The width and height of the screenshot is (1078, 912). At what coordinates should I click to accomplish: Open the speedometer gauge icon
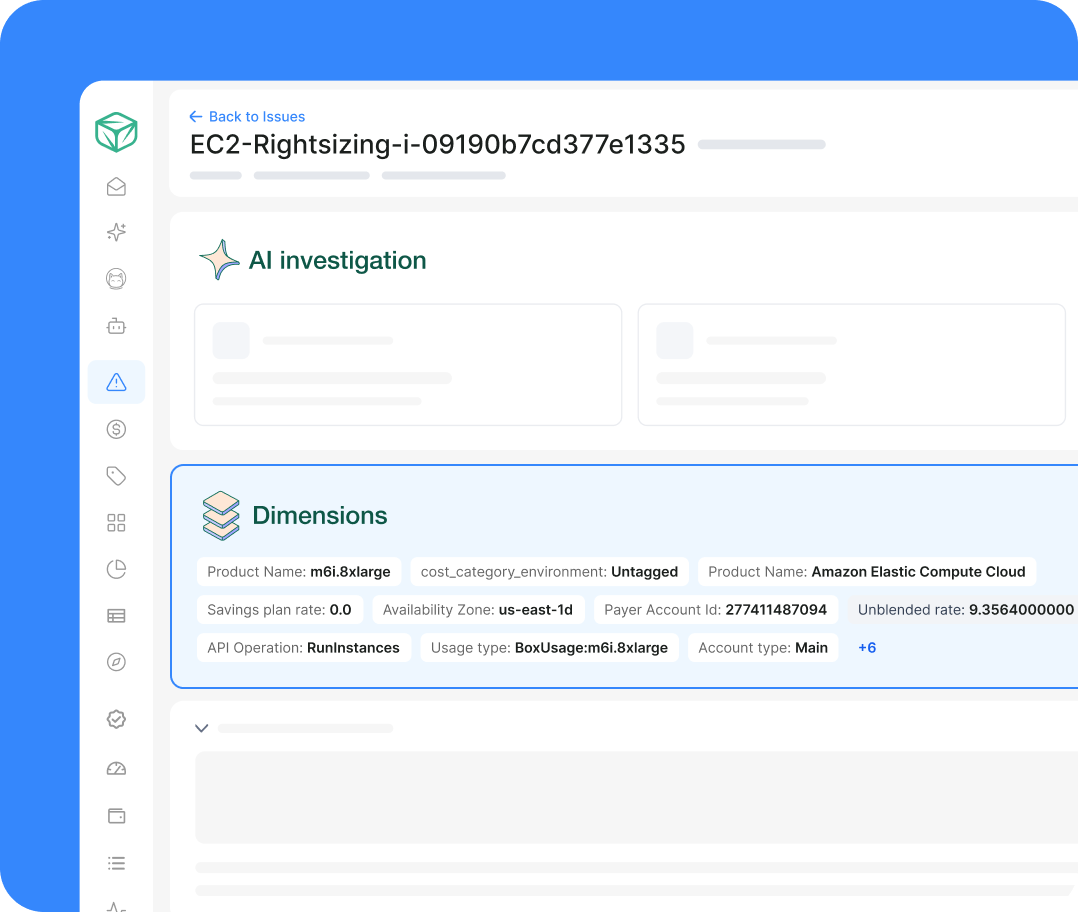(x=116, y=768)
